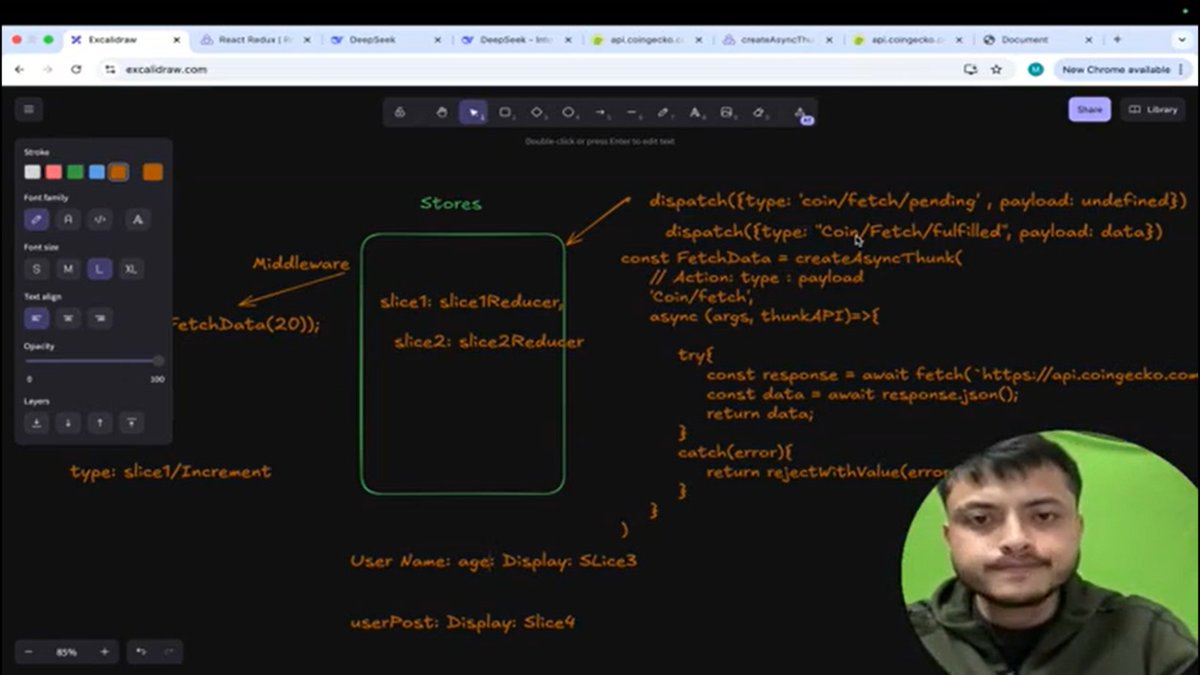Send selection backward one layer
1200x675 pixels.
click(x=68, y=423)
